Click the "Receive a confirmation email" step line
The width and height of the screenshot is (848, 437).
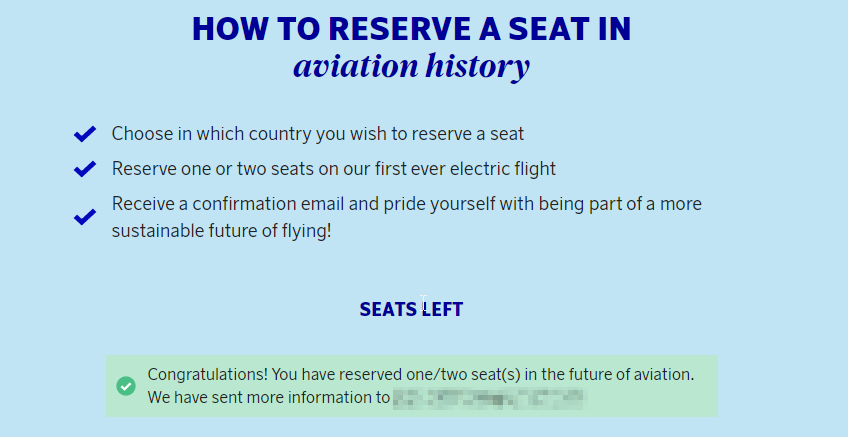pos(413,204)
